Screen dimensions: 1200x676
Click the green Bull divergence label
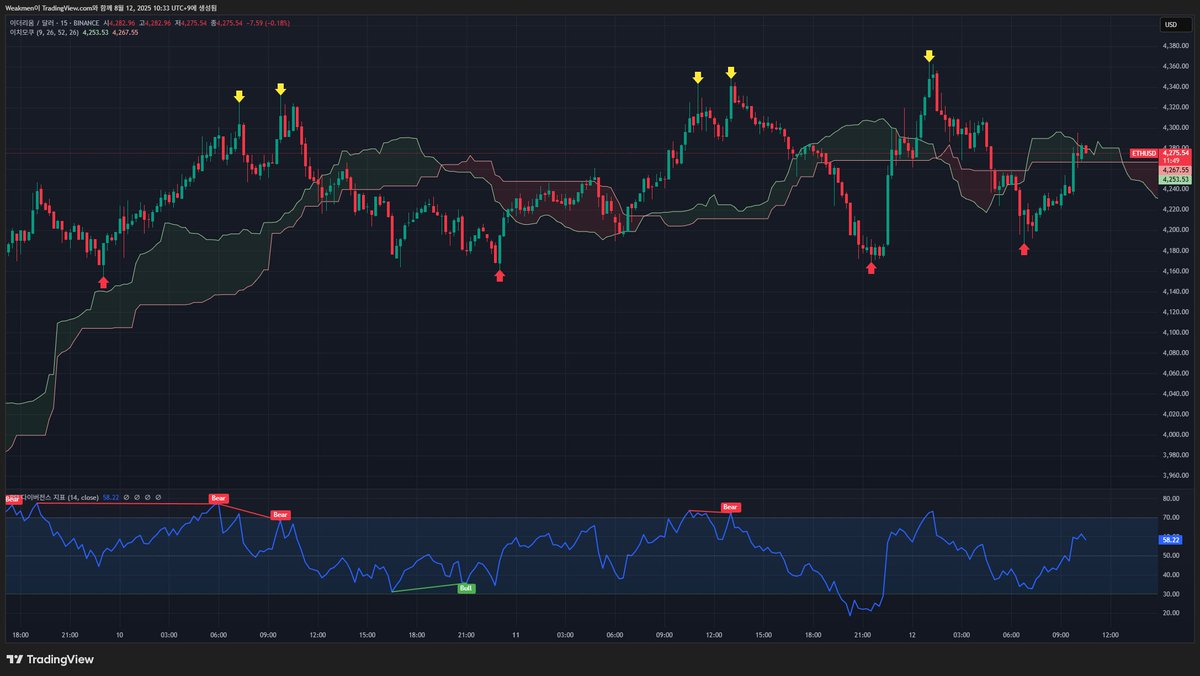tap(466, 589)
